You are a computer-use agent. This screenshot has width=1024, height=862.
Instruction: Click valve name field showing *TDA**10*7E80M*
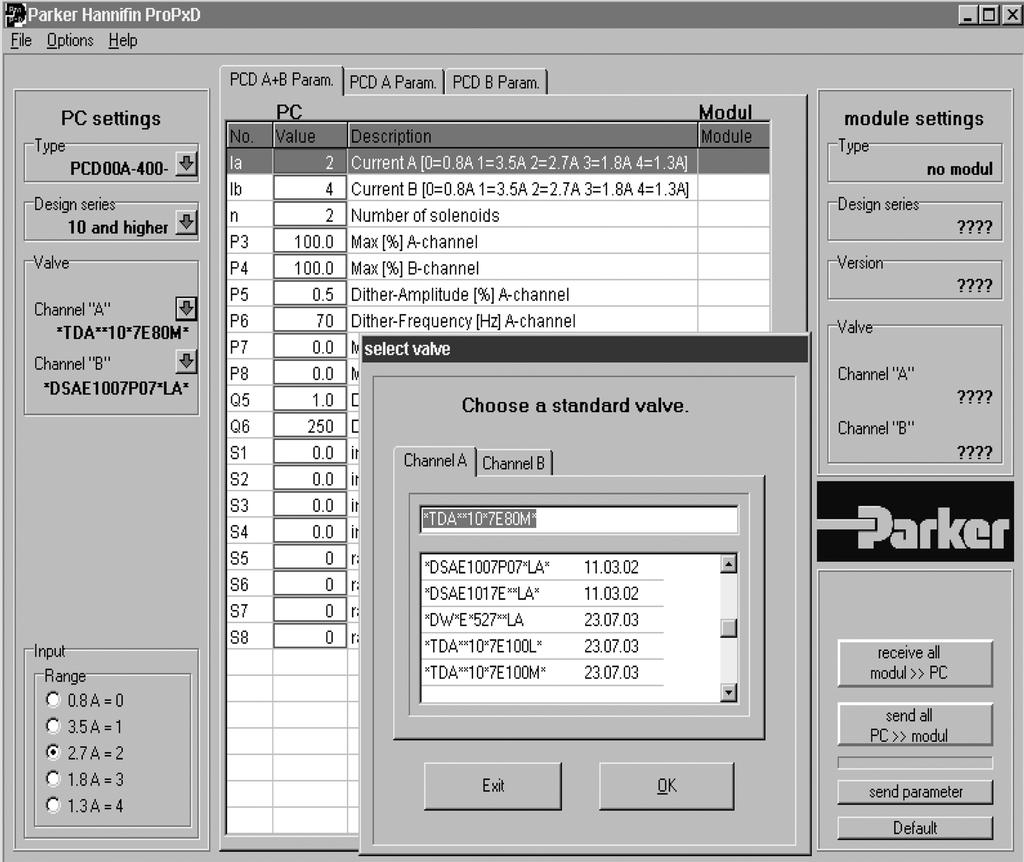coord(579,520)
